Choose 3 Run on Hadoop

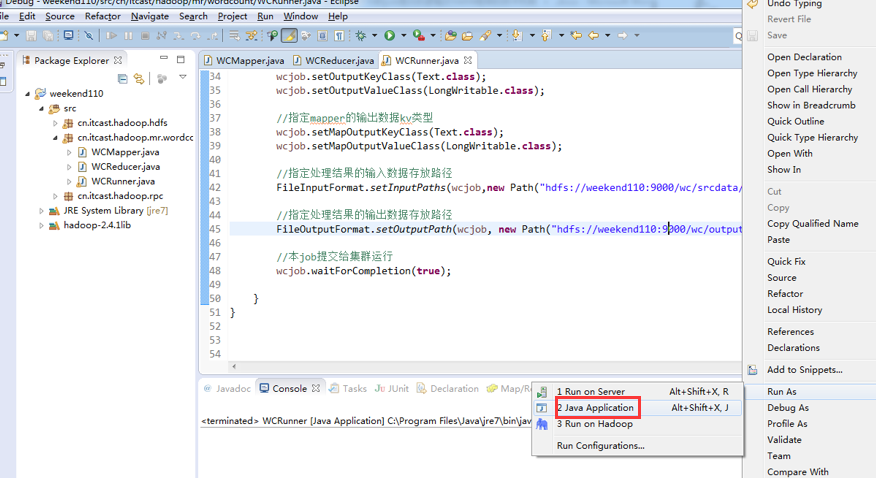click(638, 424)
